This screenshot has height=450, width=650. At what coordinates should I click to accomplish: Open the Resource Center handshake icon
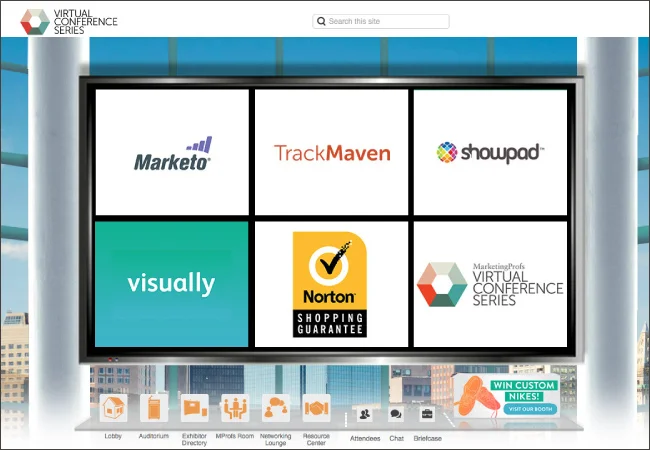316,408
